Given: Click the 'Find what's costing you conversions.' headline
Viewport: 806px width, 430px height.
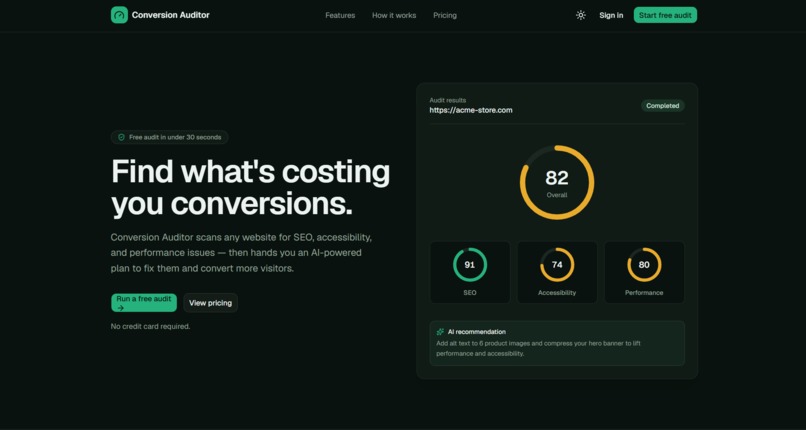Looking at the screenshot, I should click(x=251, y=188).
